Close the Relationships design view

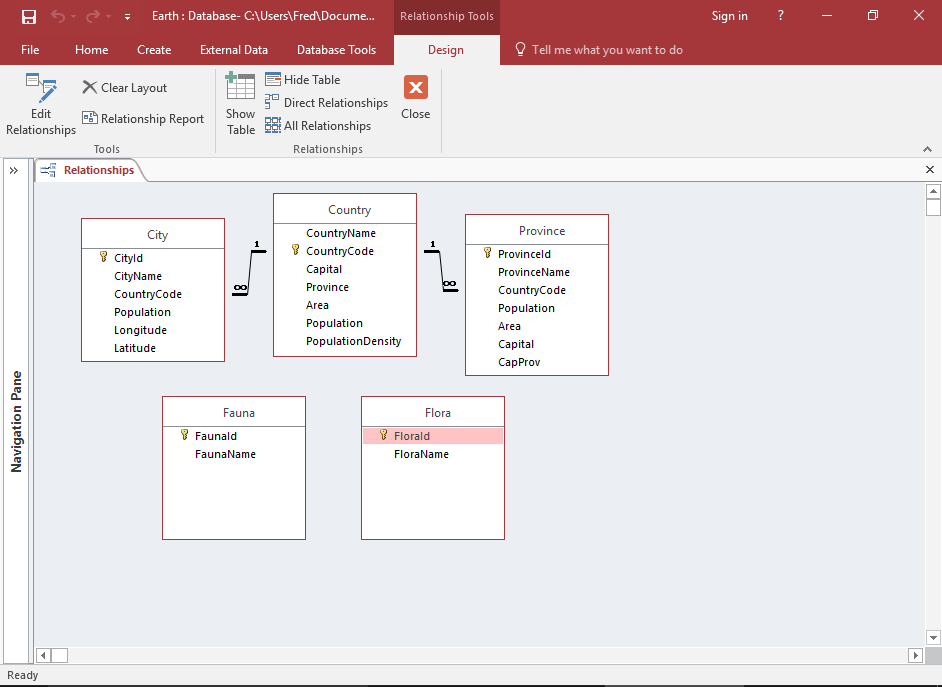click(415, 98)
